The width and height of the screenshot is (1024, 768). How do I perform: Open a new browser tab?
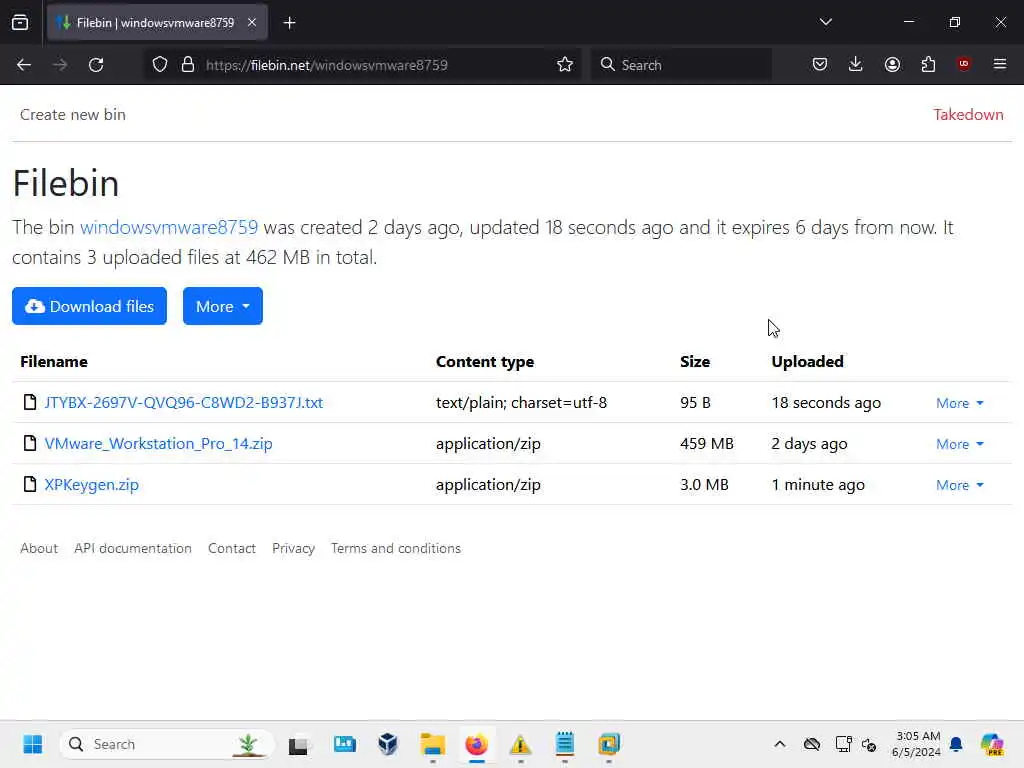coord(289,23)
